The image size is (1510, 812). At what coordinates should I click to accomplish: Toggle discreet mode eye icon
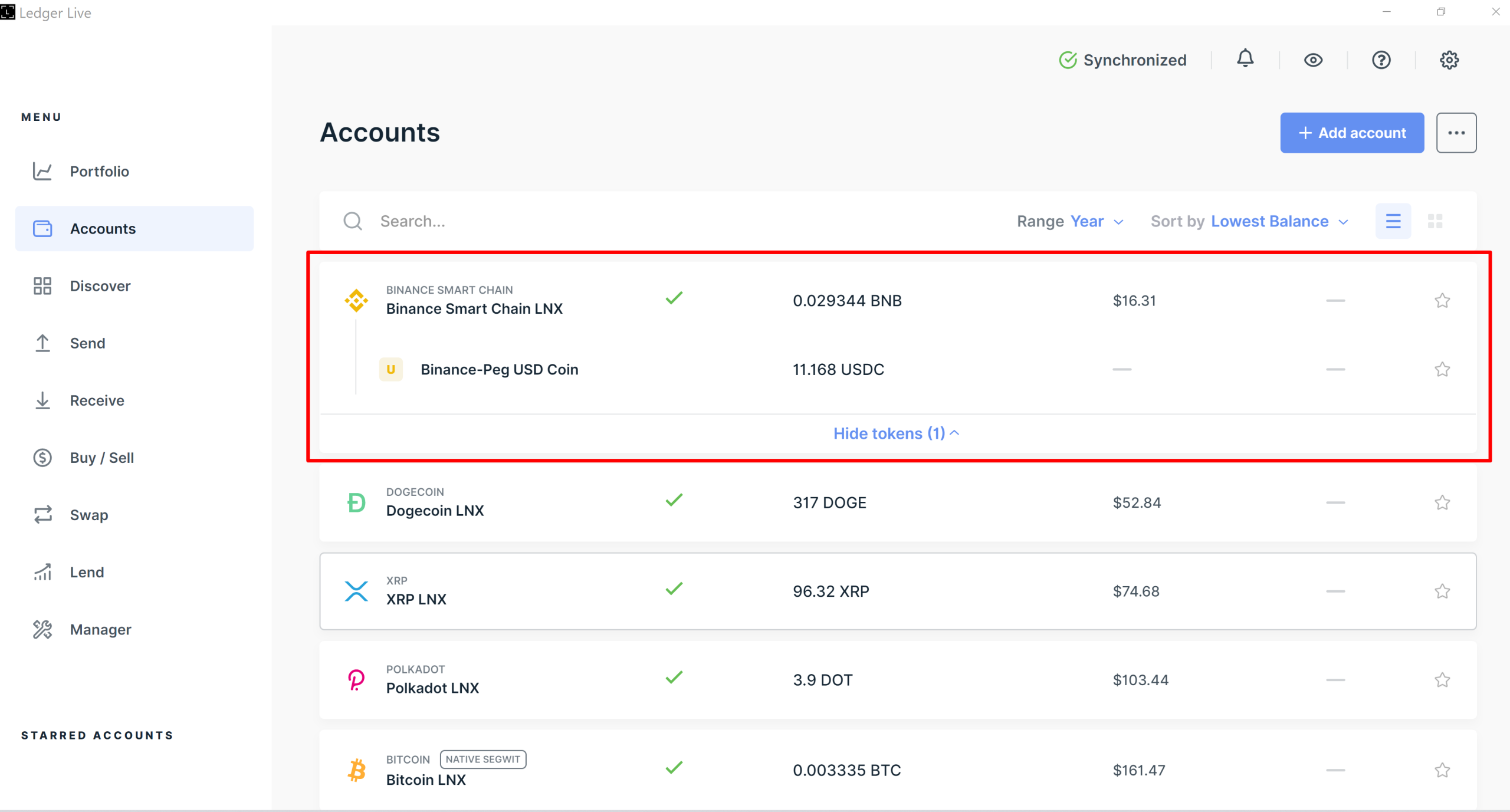pos(1313,60)
